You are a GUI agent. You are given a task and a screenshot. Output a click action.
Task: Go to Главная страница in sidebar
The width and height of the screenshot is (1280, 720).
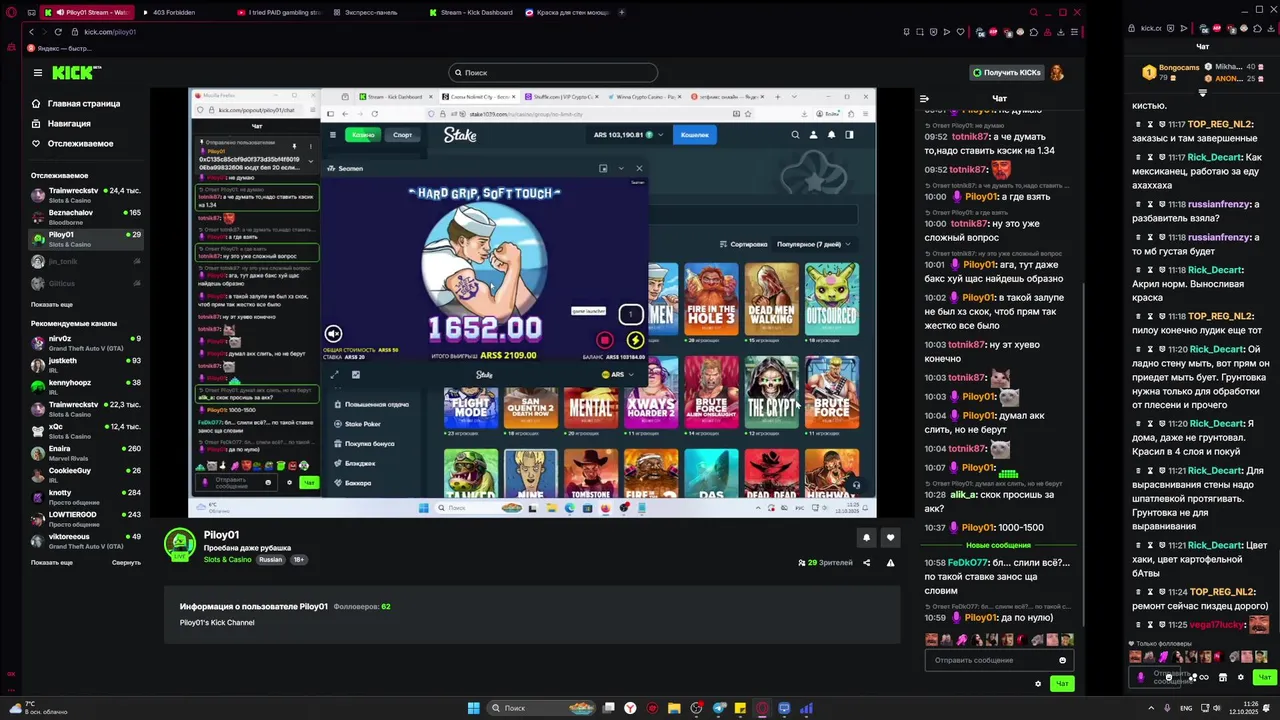(76, 103)
